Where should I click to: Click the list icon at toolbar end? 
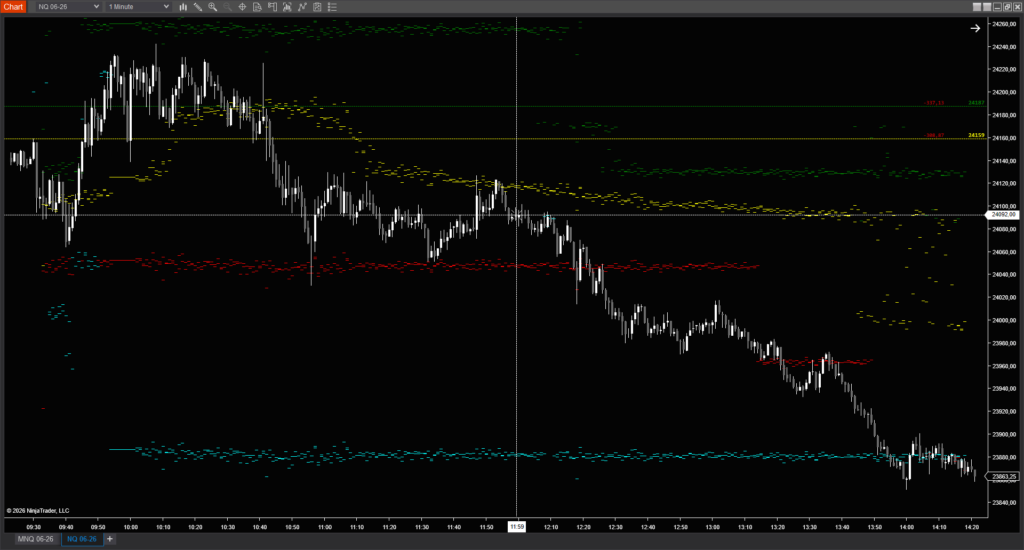[332, 7]
